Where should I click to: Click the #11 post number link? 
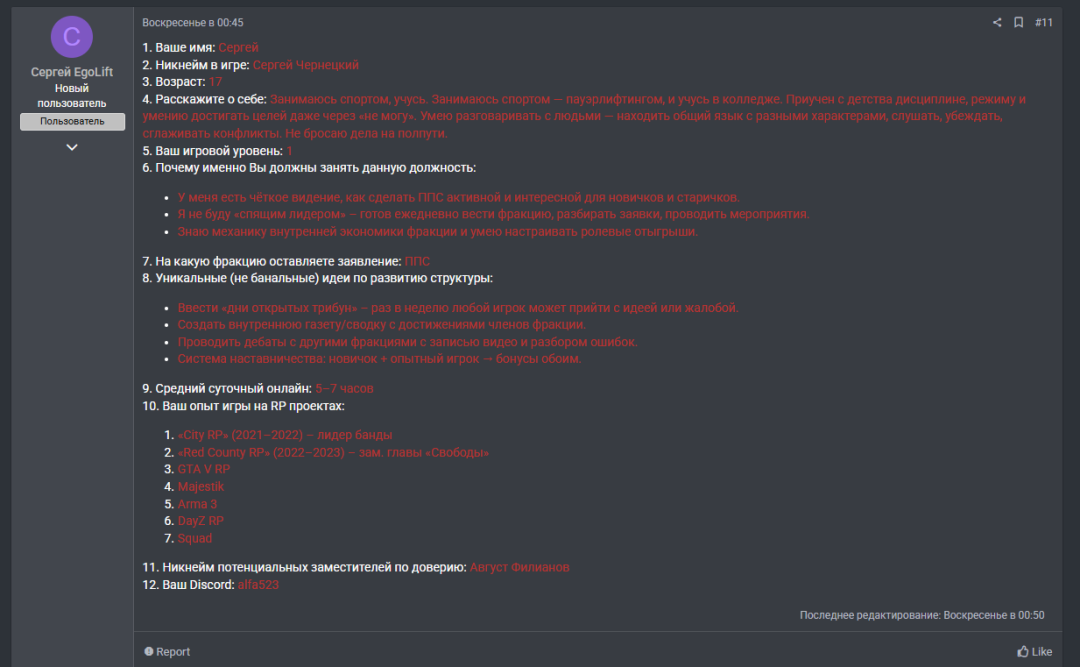point(1044,22)
